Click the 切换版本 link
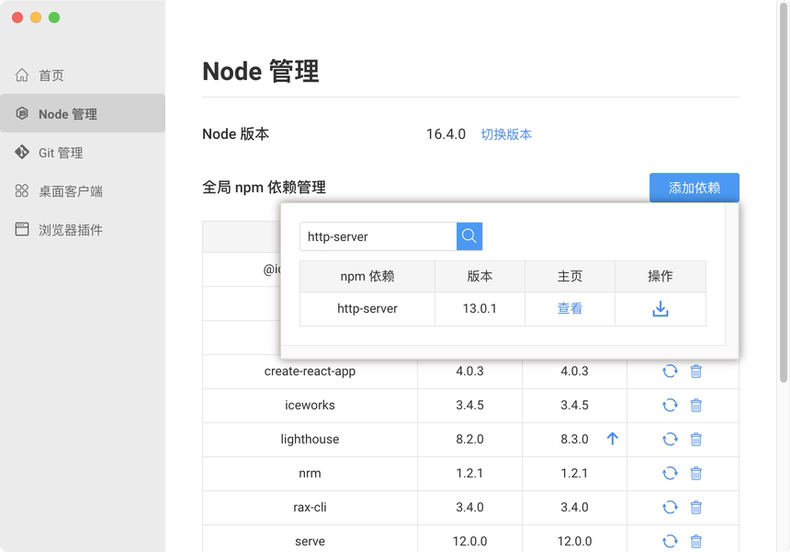 tap(506, 134)
